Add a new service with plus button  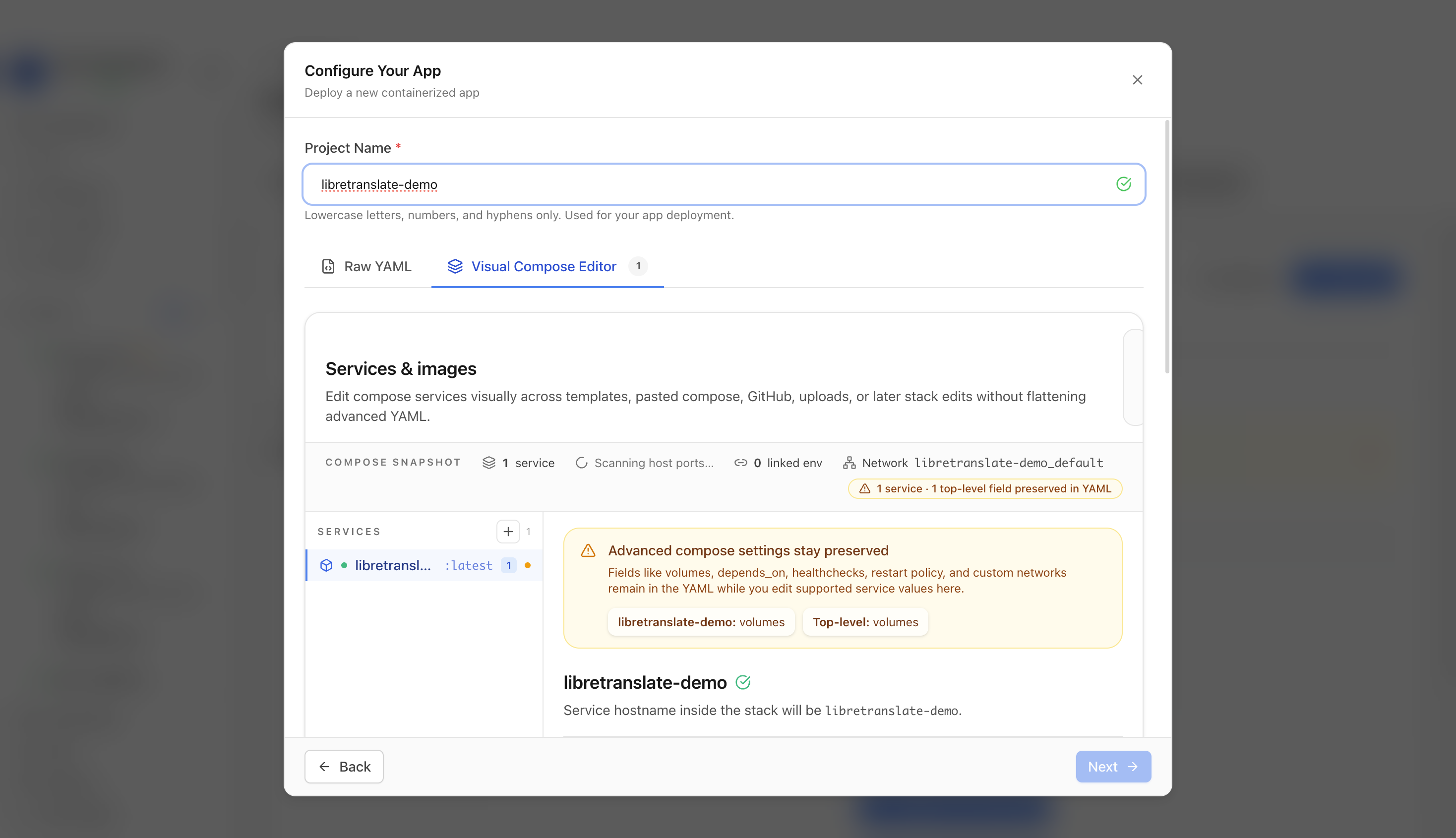click(x=508, y=532)
